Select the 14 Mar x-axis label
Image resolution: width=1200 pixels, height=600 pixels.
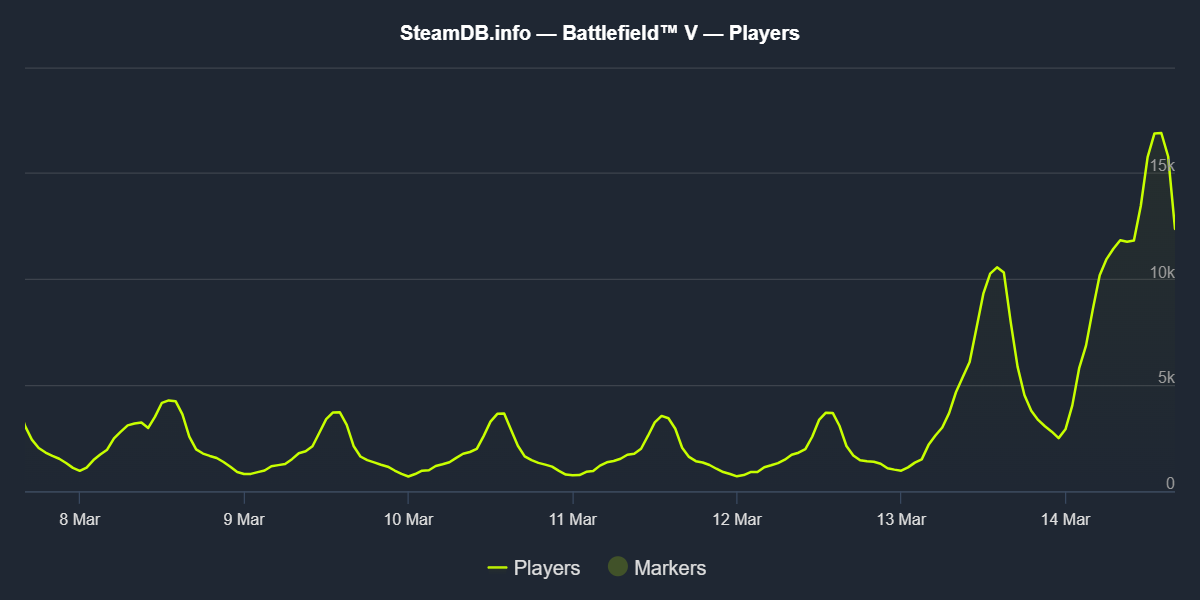pyautogui.click(x=1066, y=519)
